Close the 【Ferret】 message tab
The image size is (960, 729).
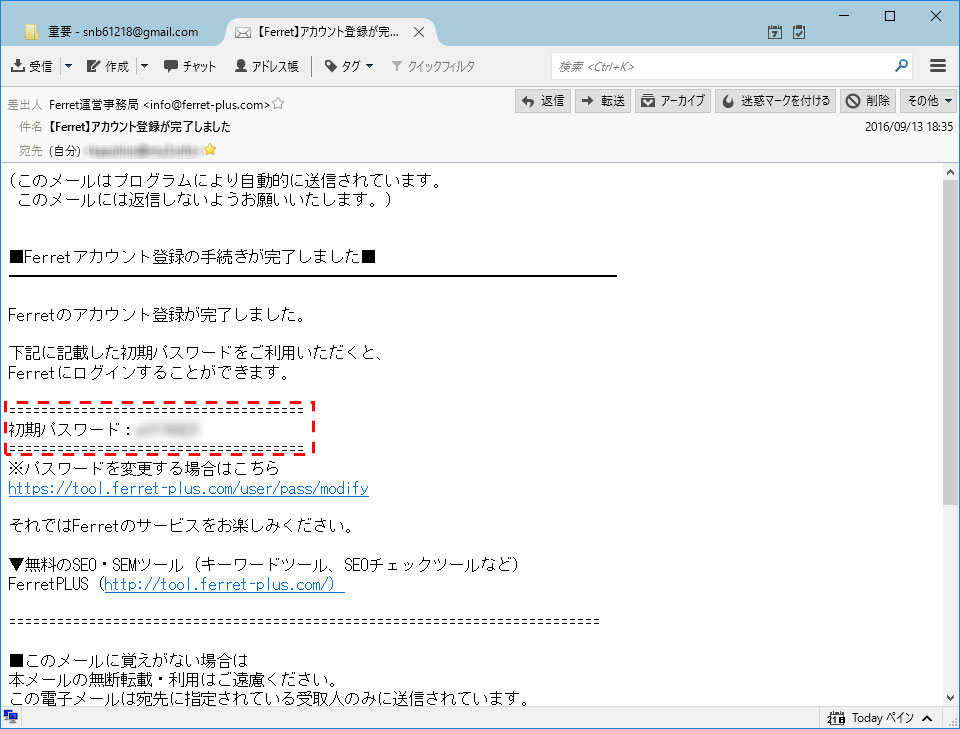(419, 32)
